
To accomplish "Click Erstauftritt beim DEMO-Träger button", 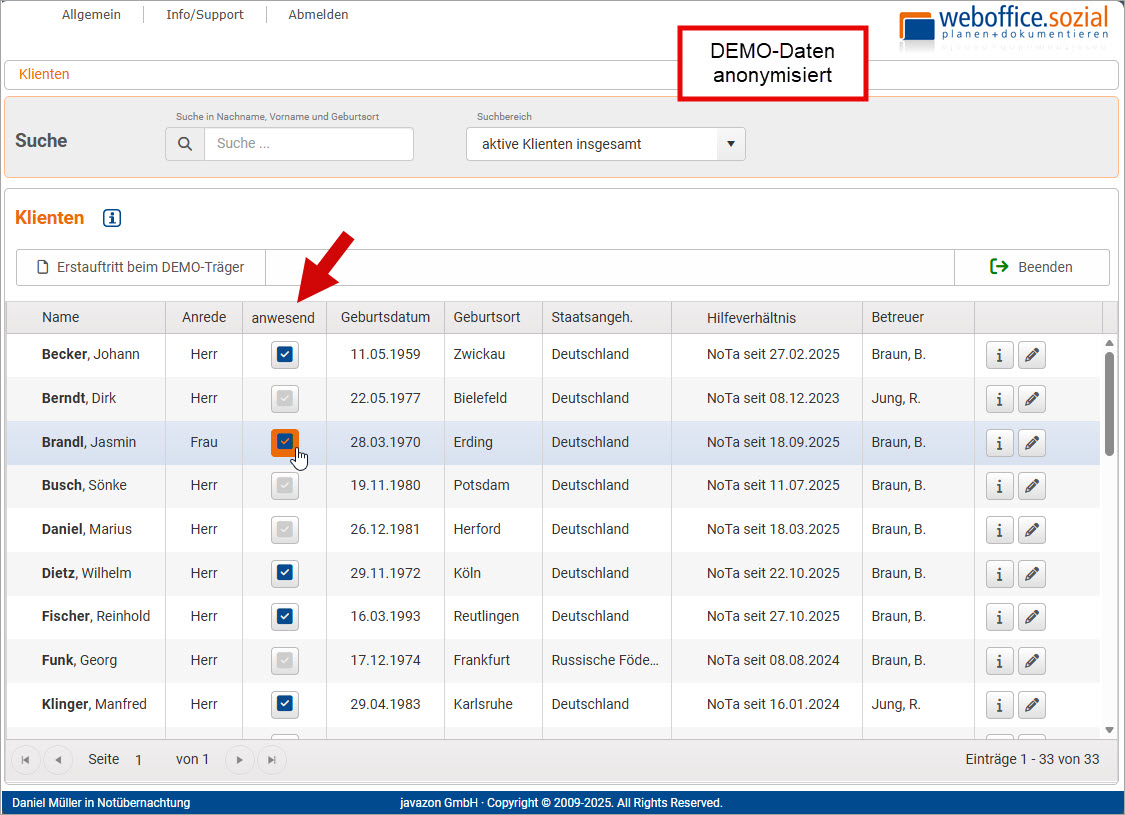I will pos(140,267).
